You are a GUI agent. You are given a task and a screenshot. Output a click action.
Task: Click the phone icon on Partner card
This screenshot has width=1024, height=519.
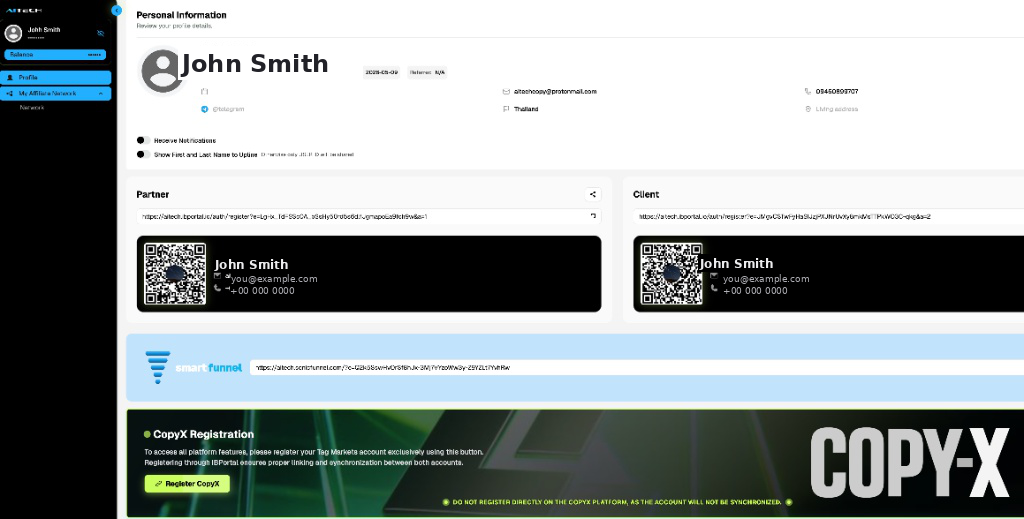(217, 288)
